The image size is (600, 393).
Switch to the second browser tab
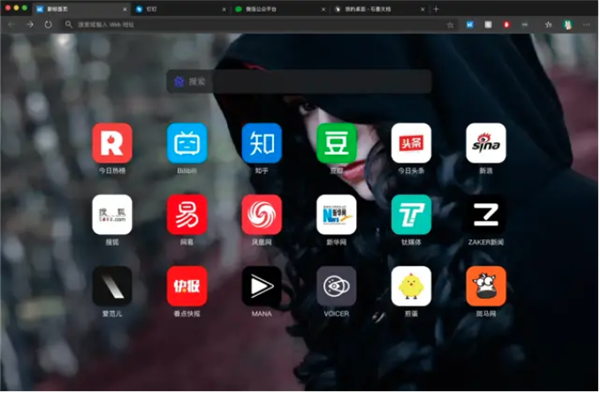point(180,9)
